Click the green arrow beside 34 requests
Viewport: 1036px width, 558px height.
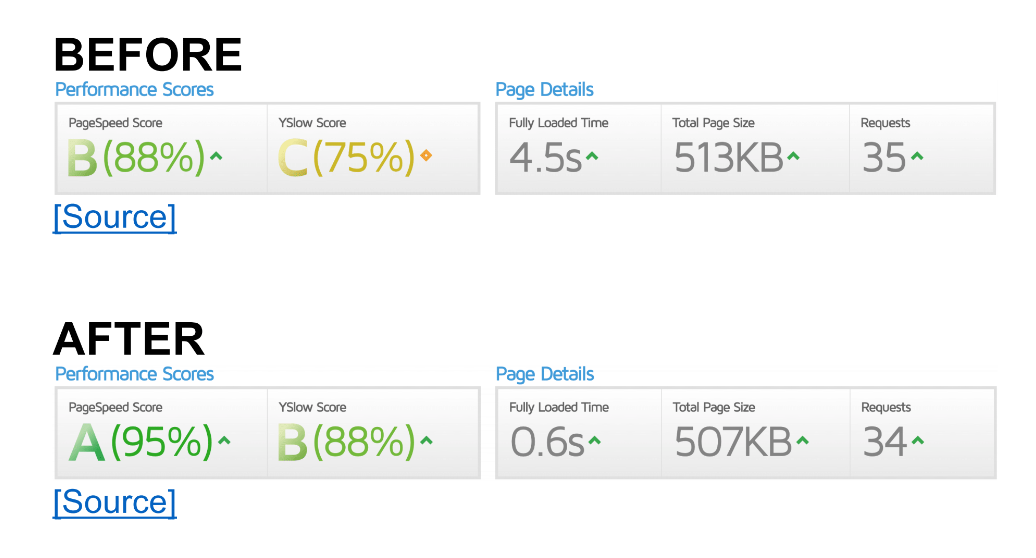tap(918, 440)
